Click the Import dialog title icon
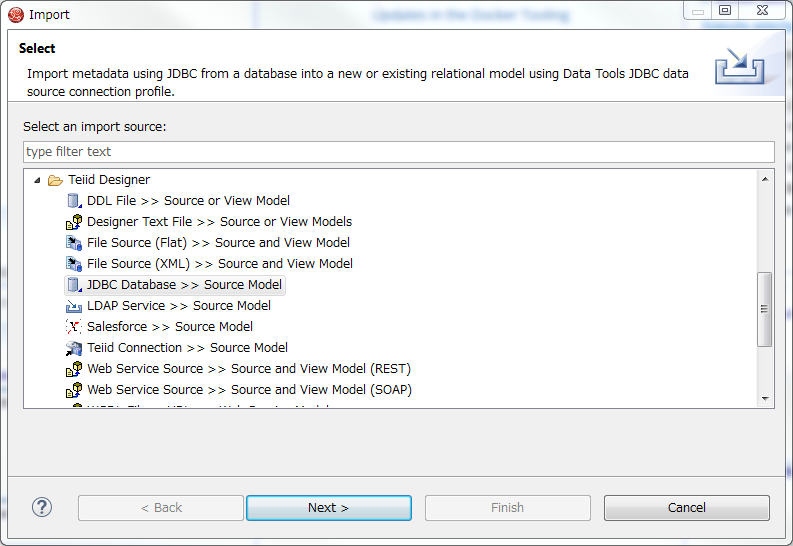 click(16, 15)
